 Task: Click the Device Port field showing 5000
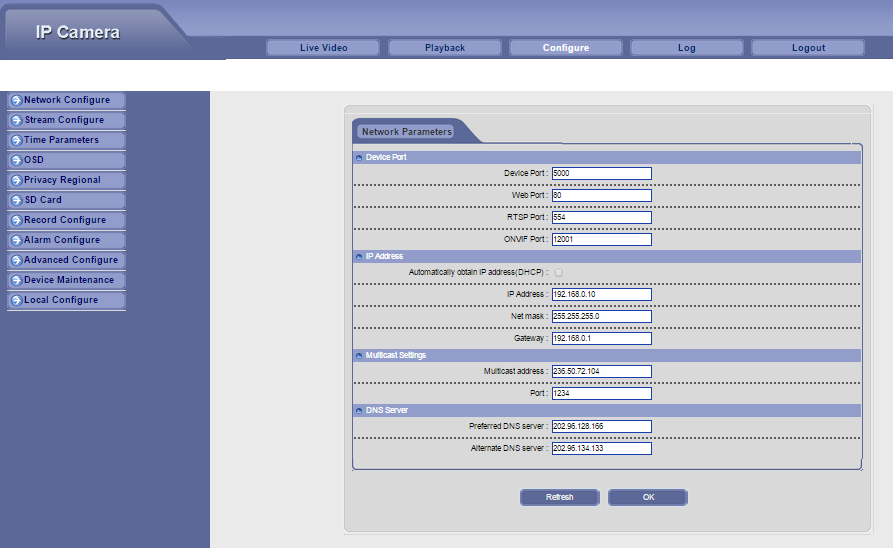[601, 173]
